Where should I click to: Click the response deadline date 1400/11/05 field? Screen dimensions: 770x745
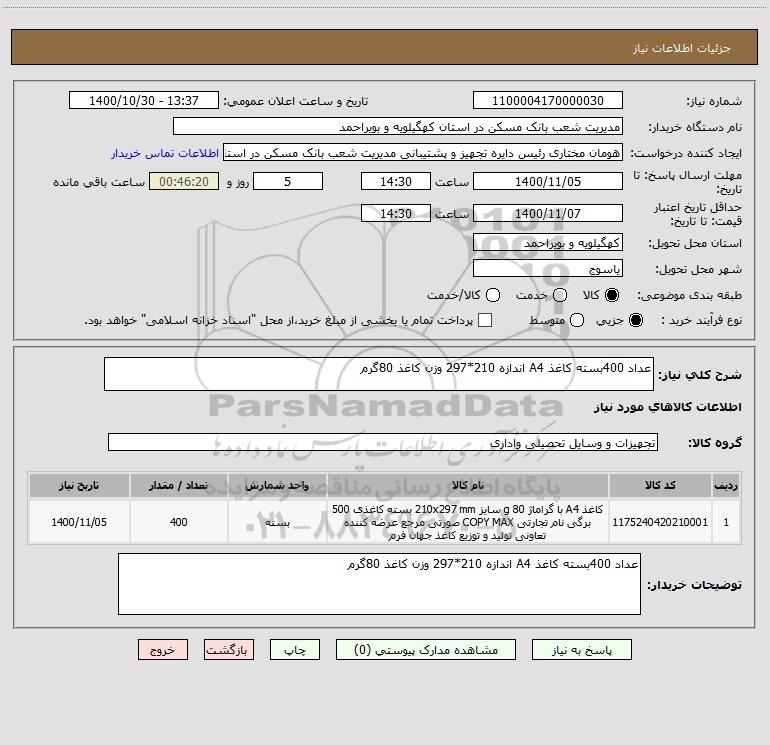pos(548,181)
